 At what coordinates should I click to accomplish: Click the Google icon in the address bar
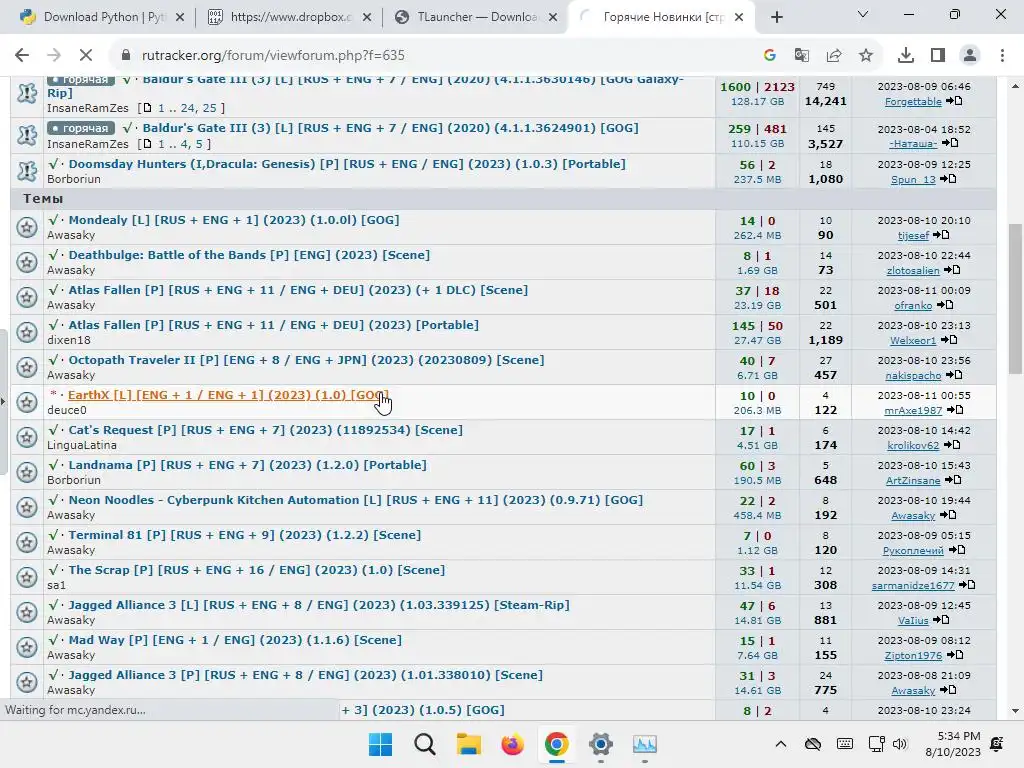point(770,56)
